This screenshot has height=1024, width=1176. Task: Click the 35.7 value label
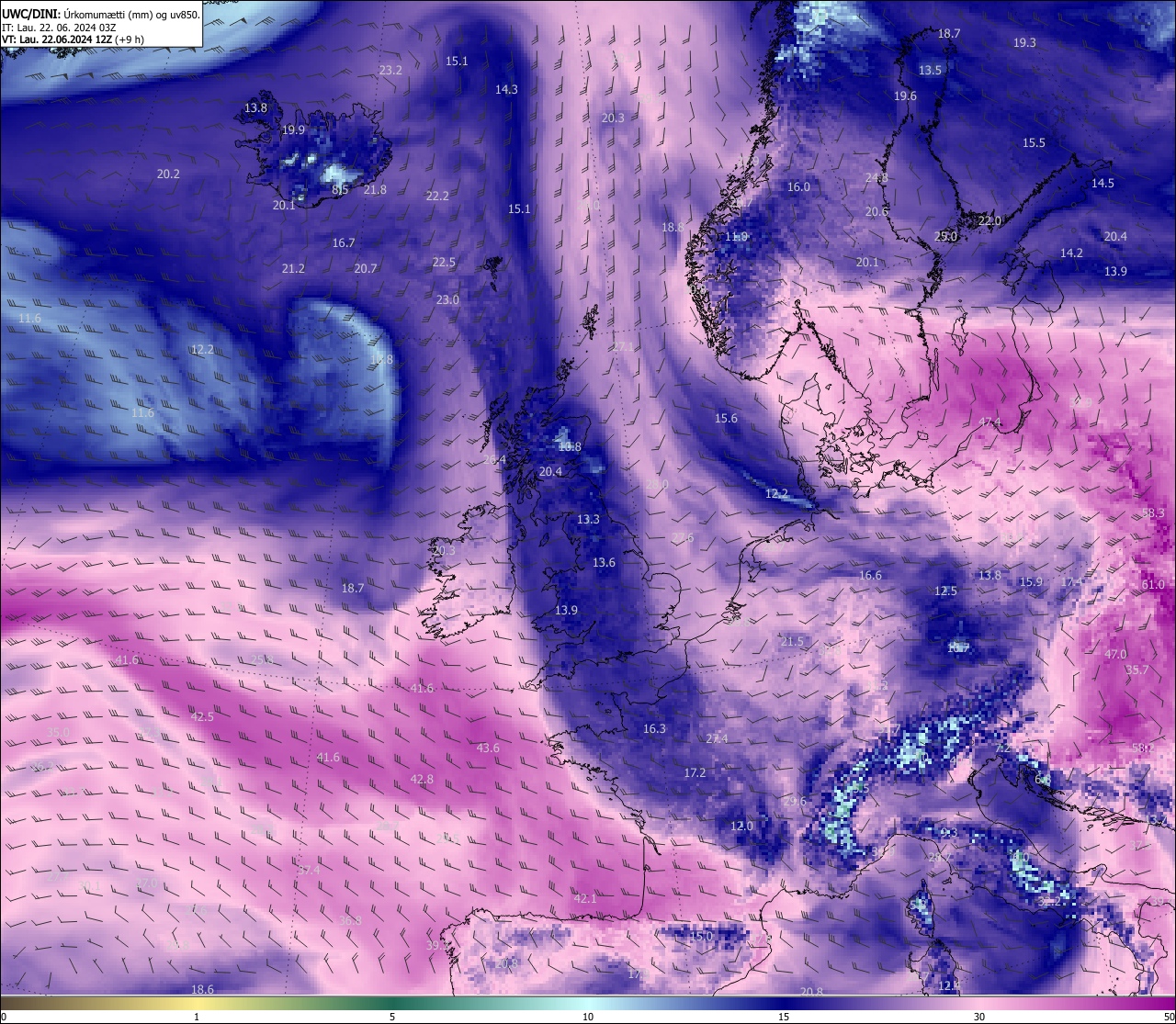pos(1137,670)
